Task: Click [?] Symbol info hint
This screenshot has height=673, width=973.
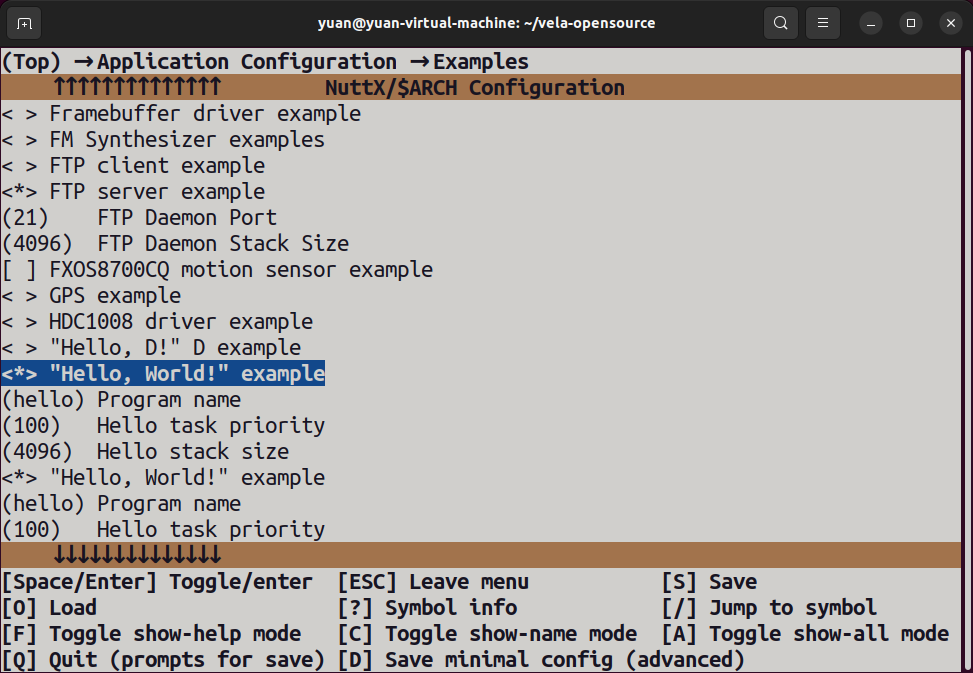Action: tap(428, 608)
